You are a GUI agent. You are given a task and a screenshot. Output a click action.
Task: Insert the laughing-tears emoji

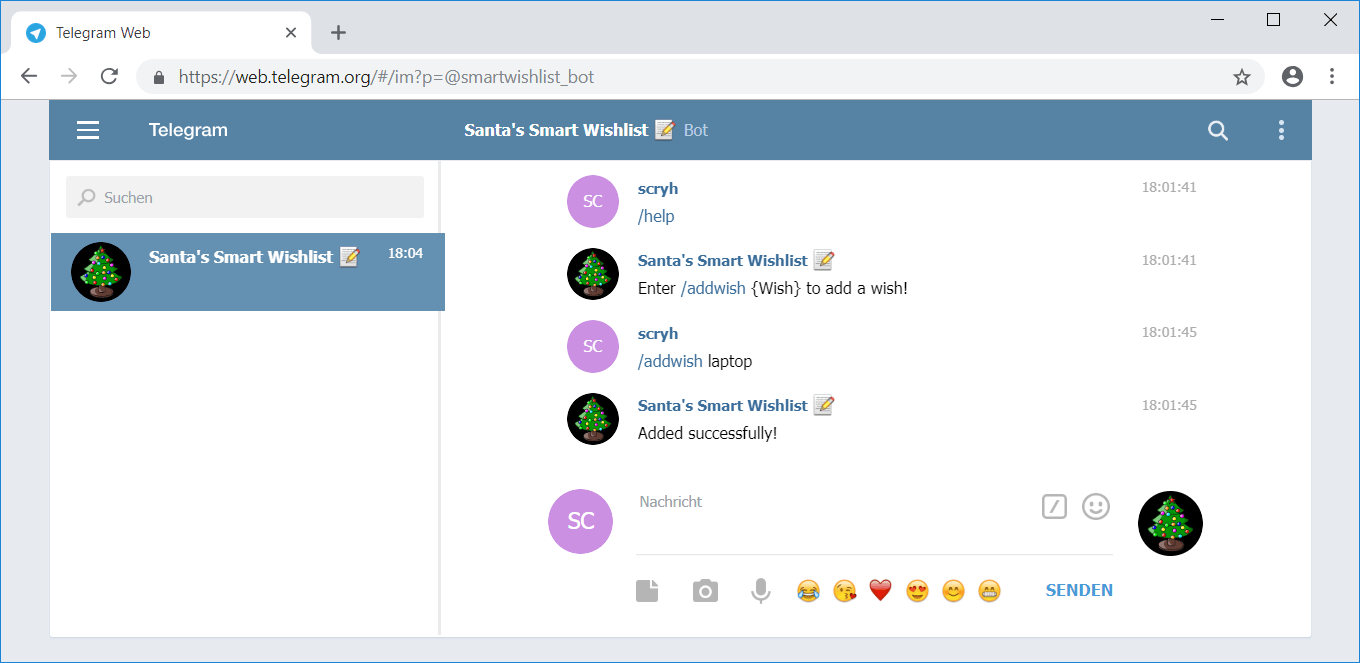pyautogui.click(x=808, y=590)
